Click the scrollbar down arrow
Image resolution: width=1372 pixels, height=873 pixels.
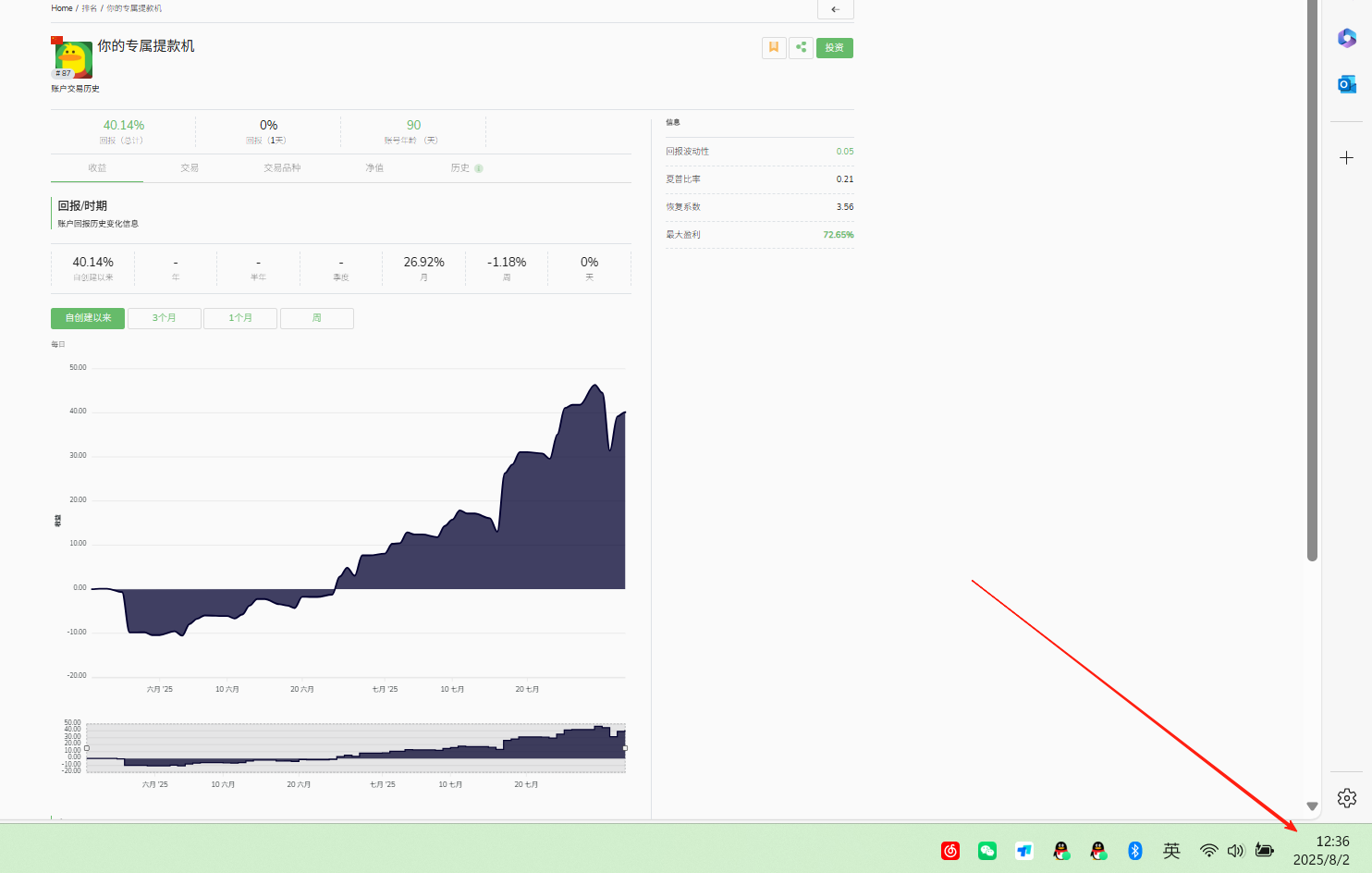1312,806
